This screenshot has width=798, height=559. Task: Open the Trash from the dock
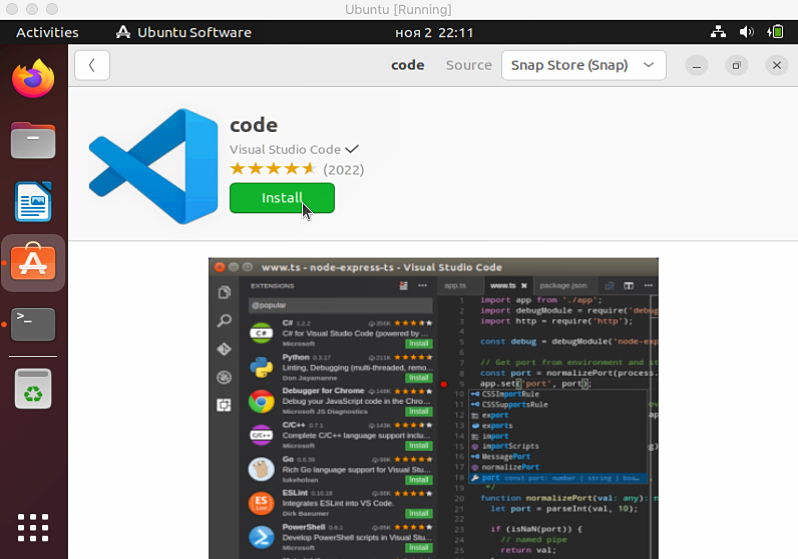click(33, 389)
